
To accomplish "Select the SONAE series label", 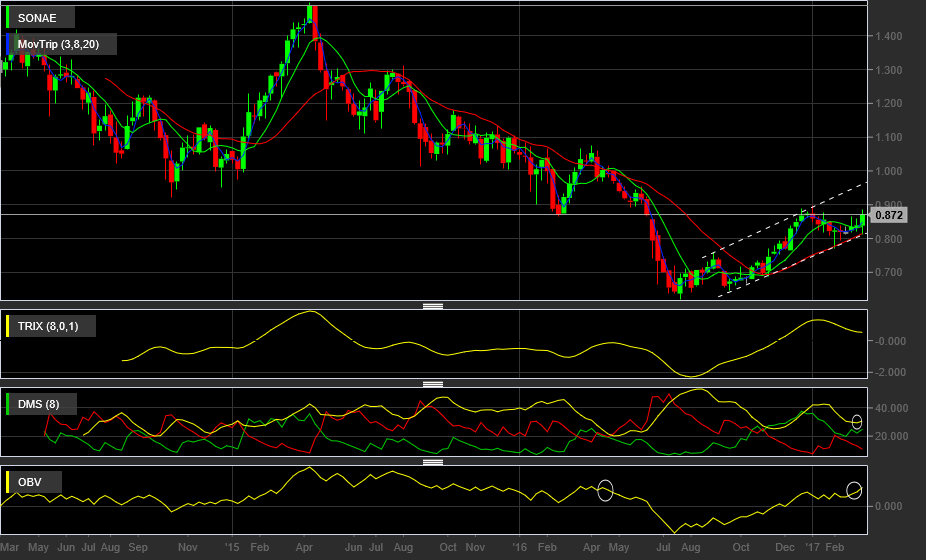I will (37, 18).
